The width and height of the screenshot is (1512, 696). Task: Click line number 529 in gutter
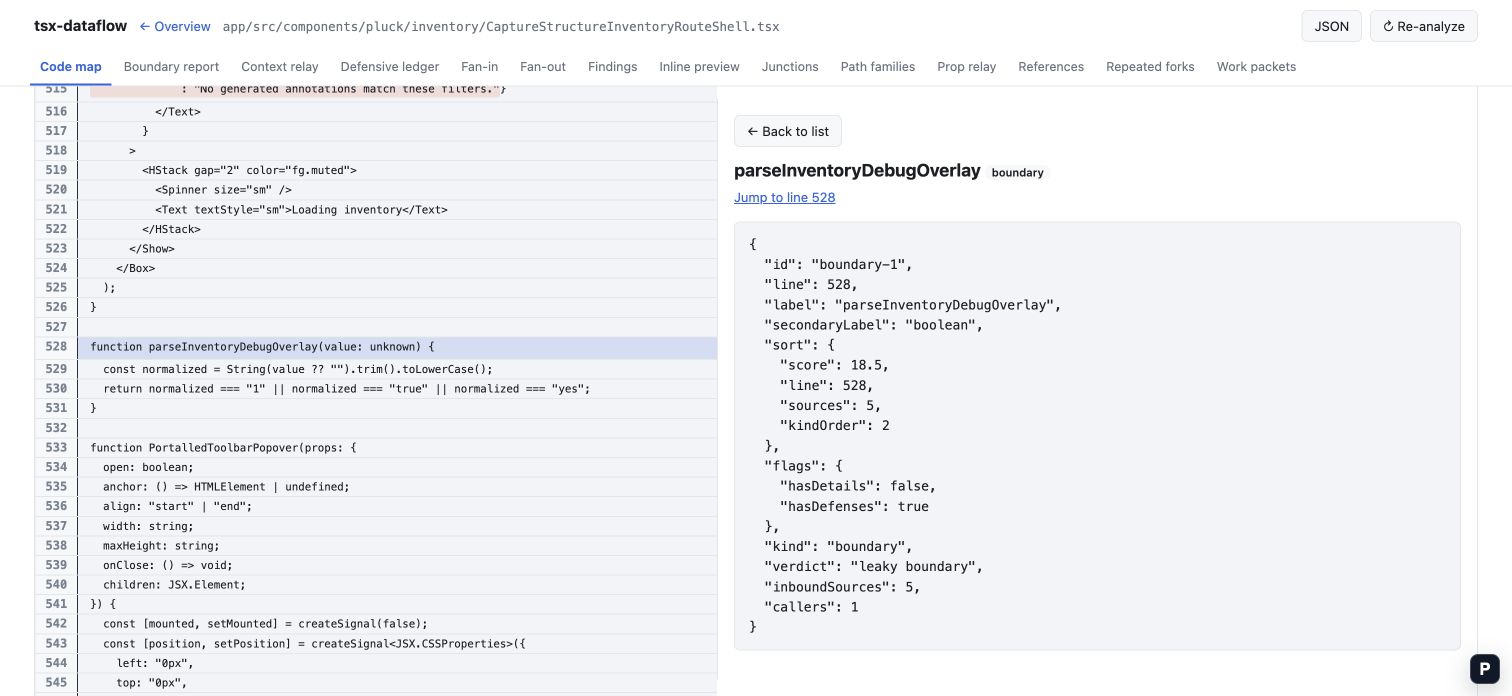coord(56,369)
